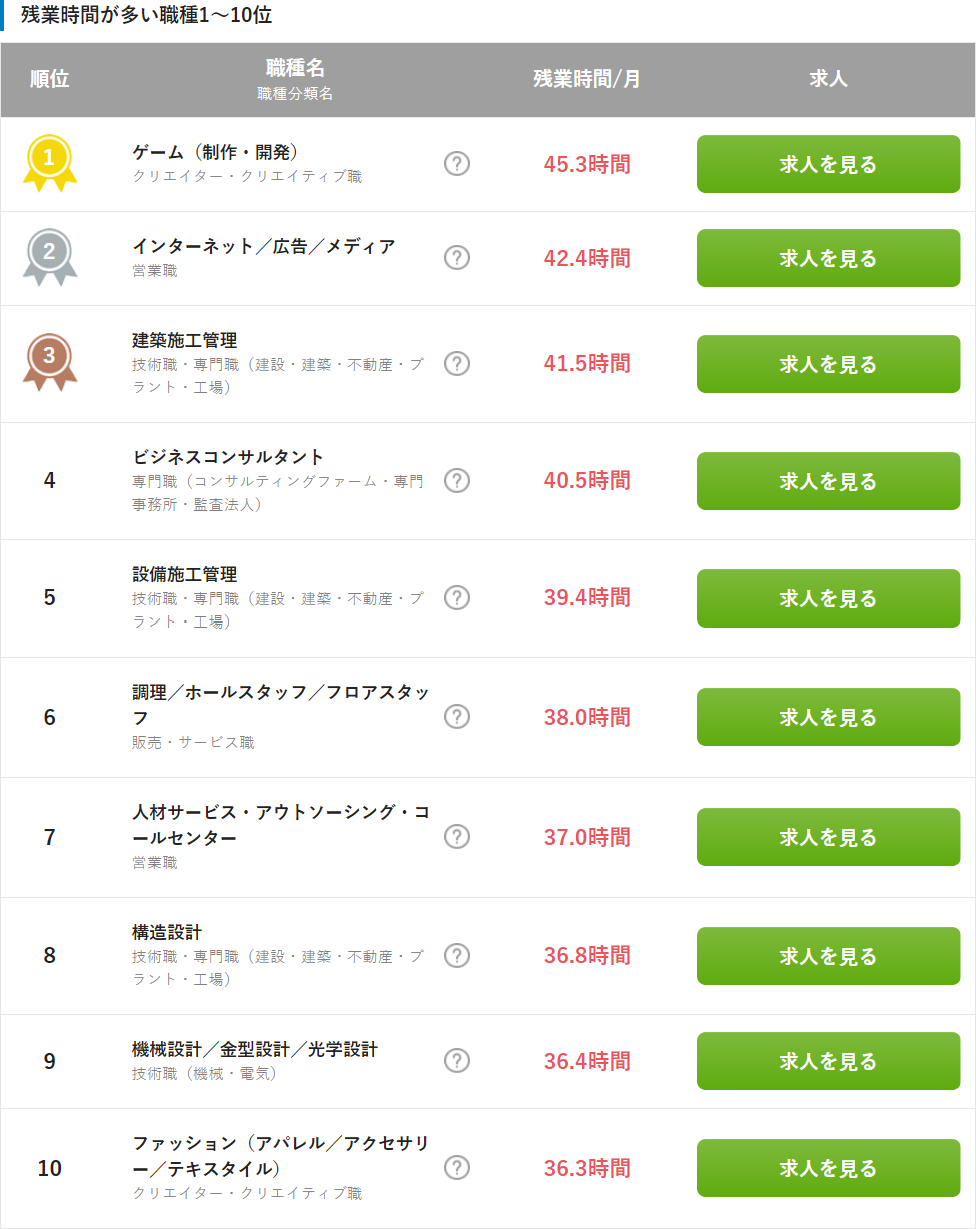
Task: Open help tooltip for 調理／ホールスタッフ row
Action: 457,716
